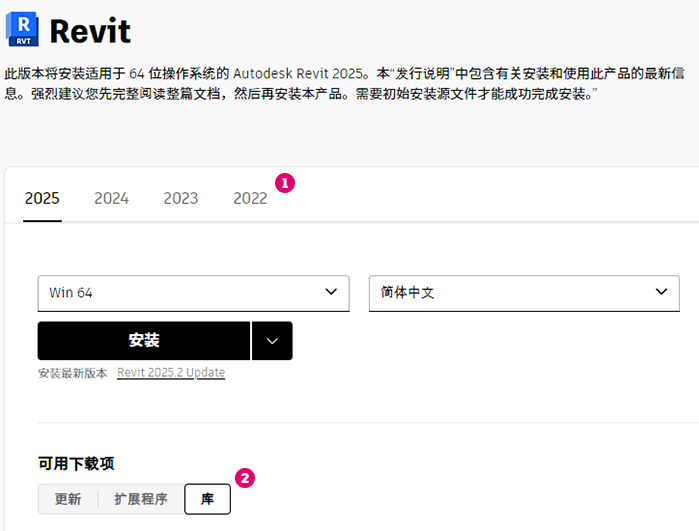Open the 简体中文 language dropdown

click(524, 293)
